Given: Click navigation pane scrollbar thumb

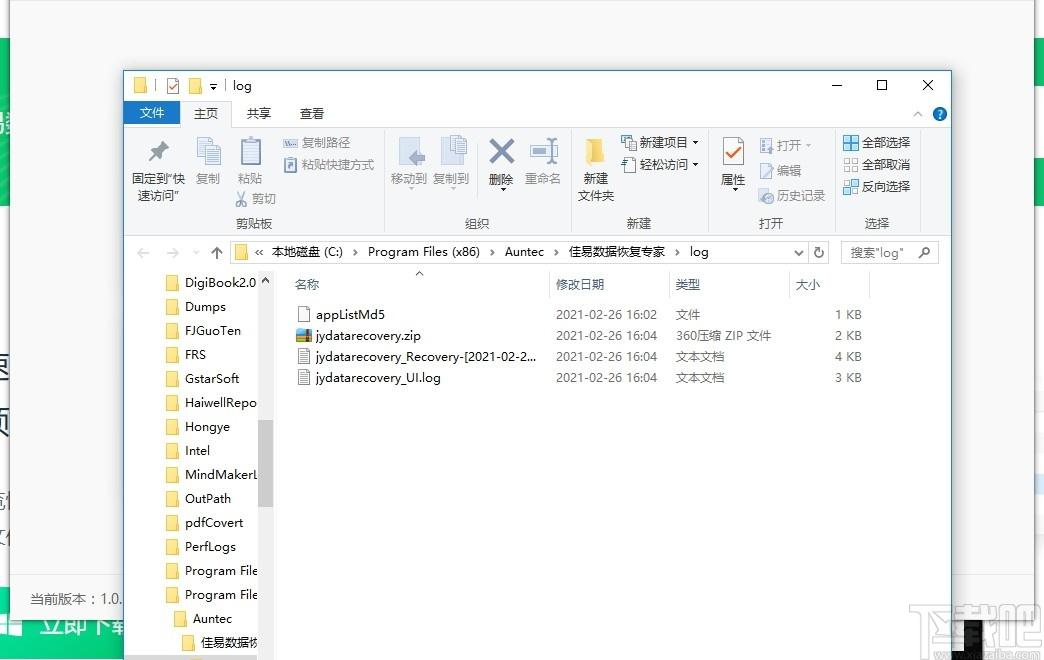Looking at the screenshot, I should click(266, 463).
